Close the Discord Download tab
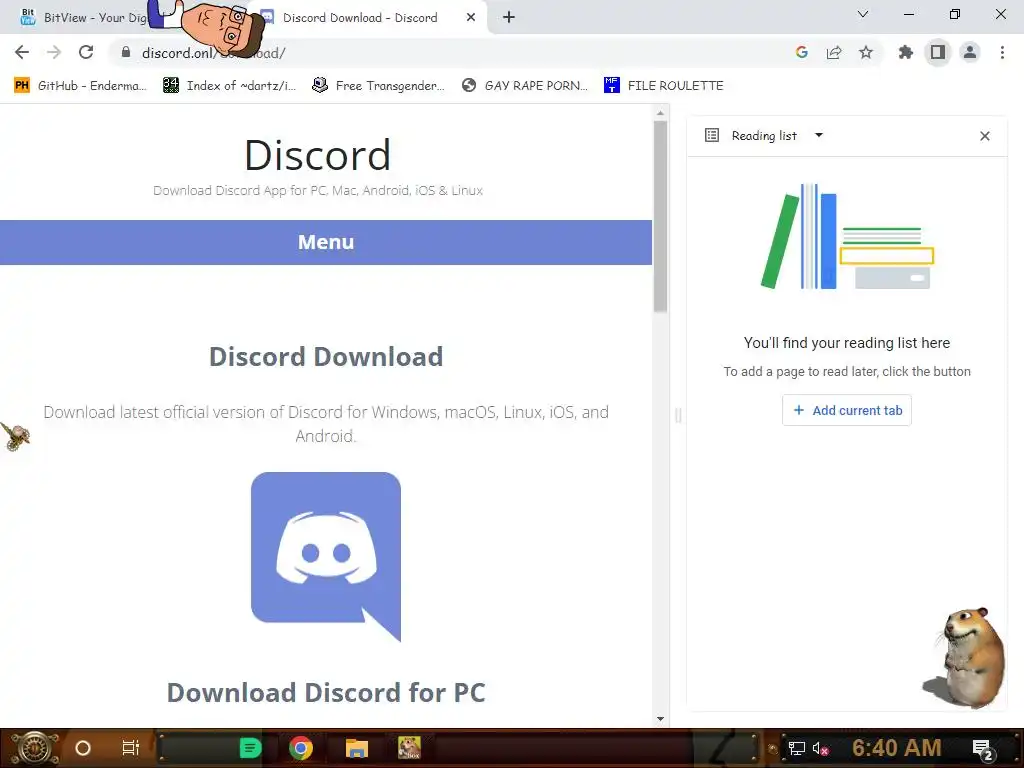The width and height of the screenshot is (1024, 768). (471, 18)
